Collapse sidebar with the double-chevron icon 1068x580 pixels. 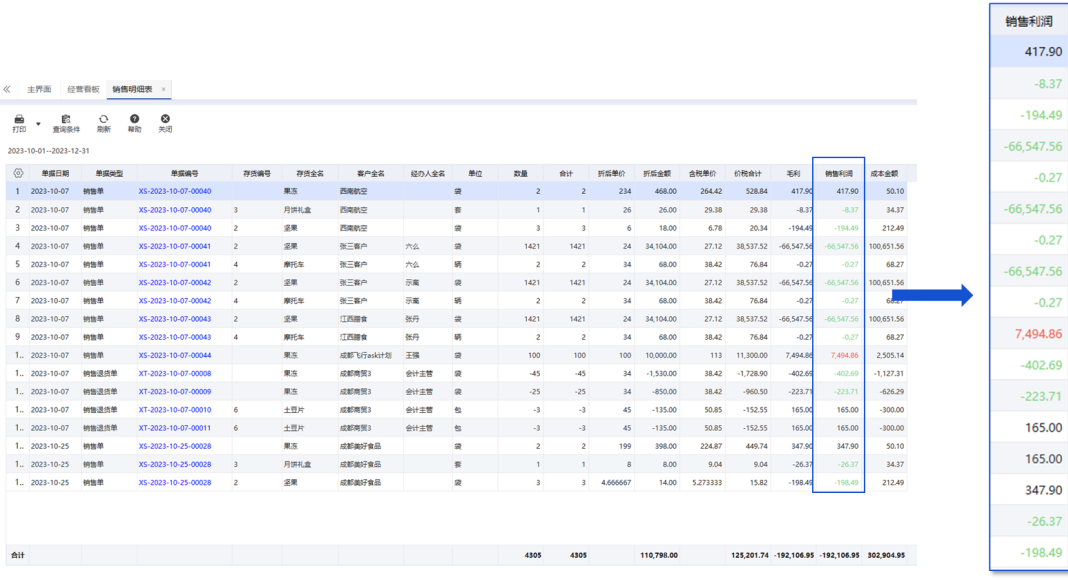pyautogui.click(x=7, y=89)
